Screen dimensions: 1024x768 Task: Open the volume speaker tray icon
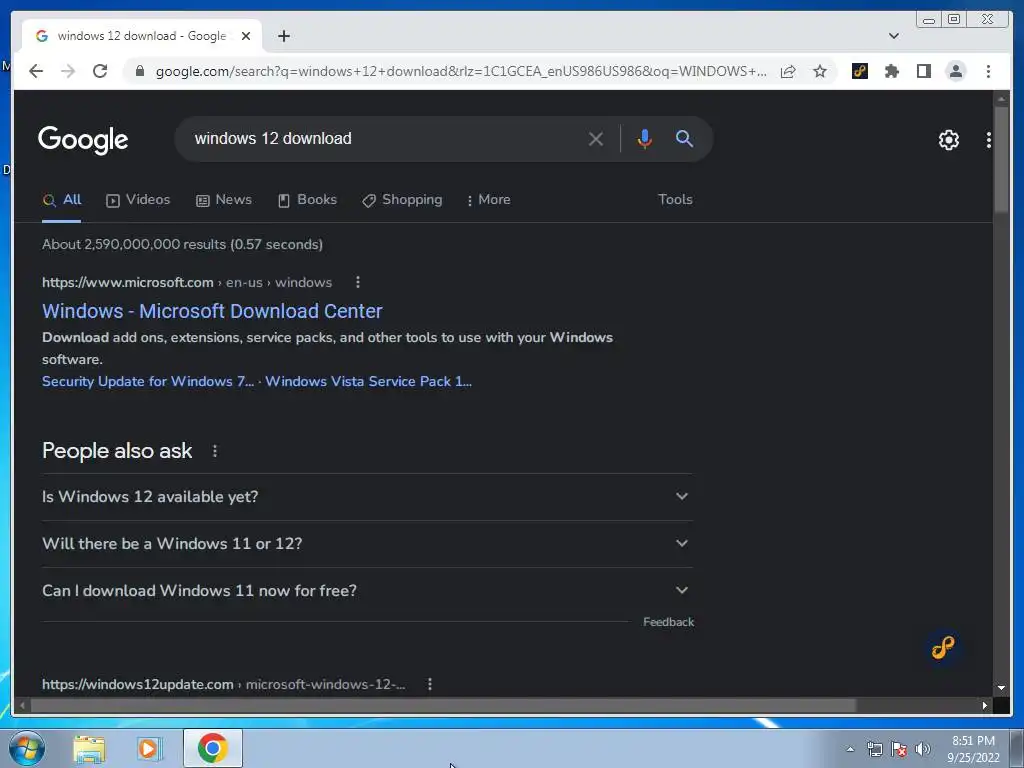pos(922,749)
